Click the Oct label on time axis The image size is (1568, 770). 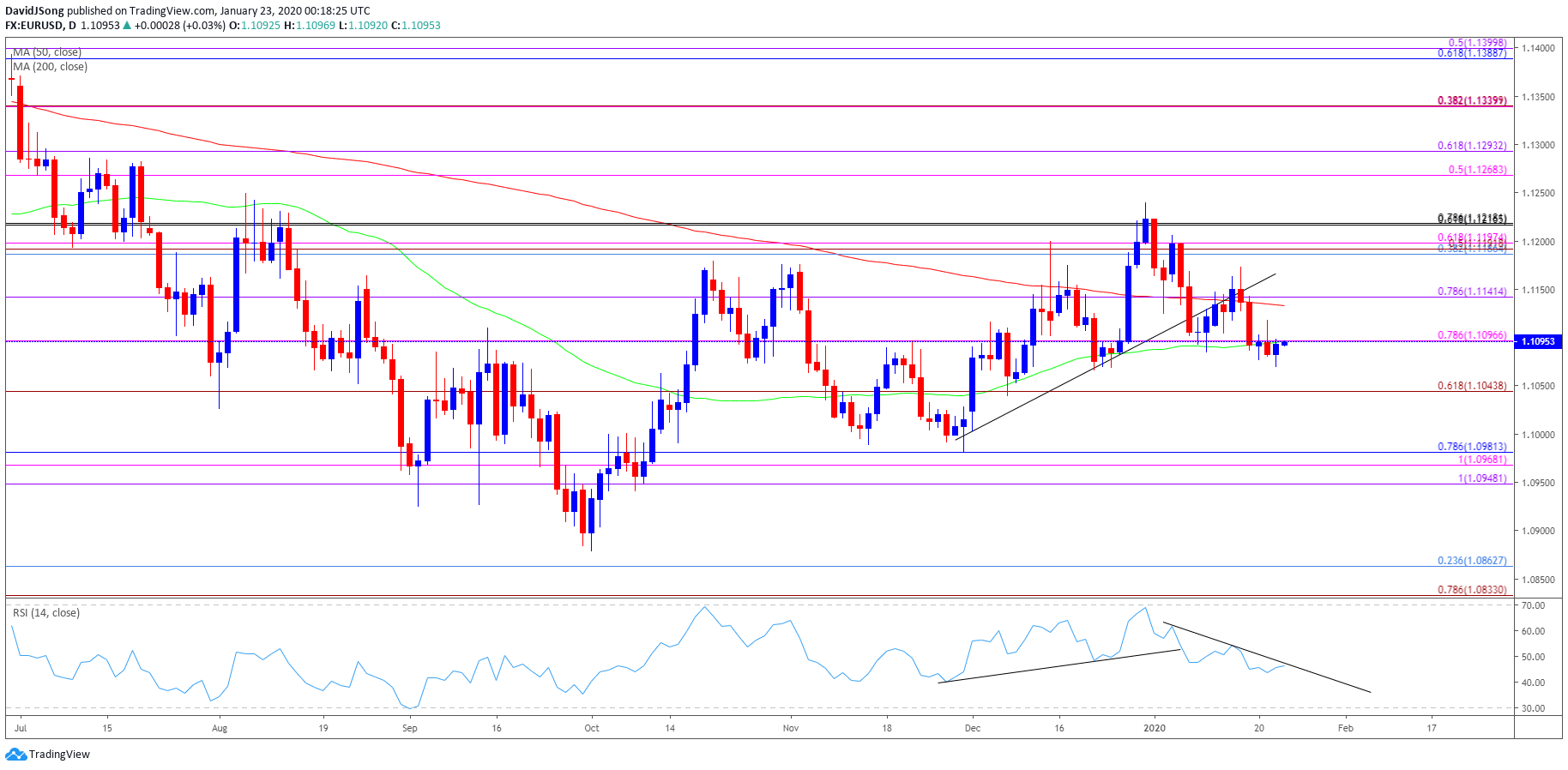[x=592, y=729]
